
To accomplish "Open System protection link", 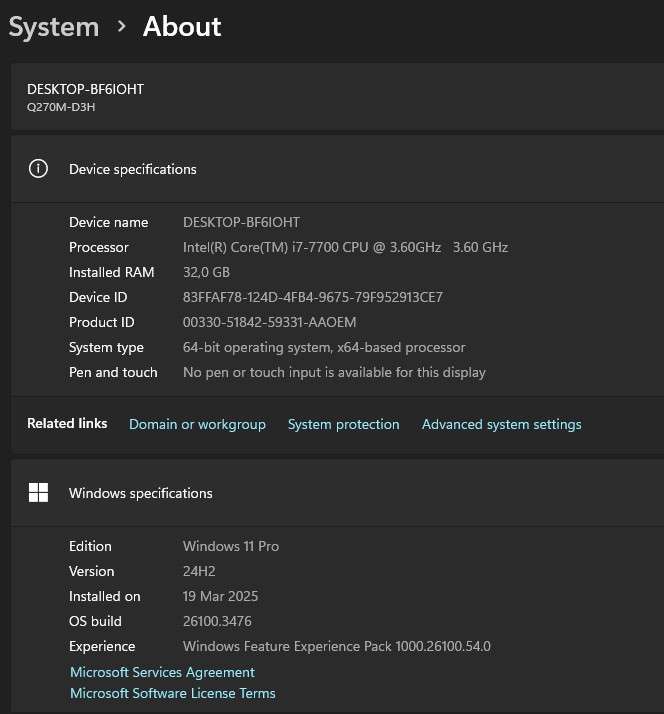I will click(x=343, y=424).
